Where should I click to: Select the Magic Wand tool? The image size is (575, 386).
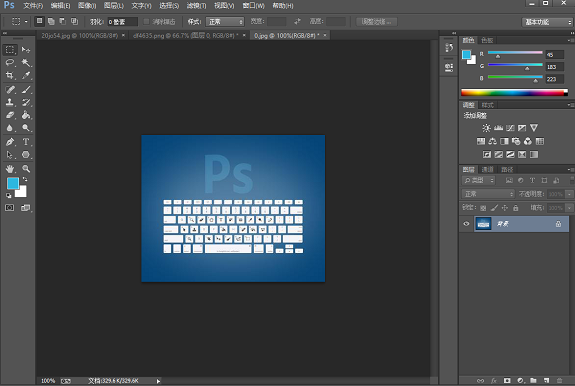[x=26, y=62]
